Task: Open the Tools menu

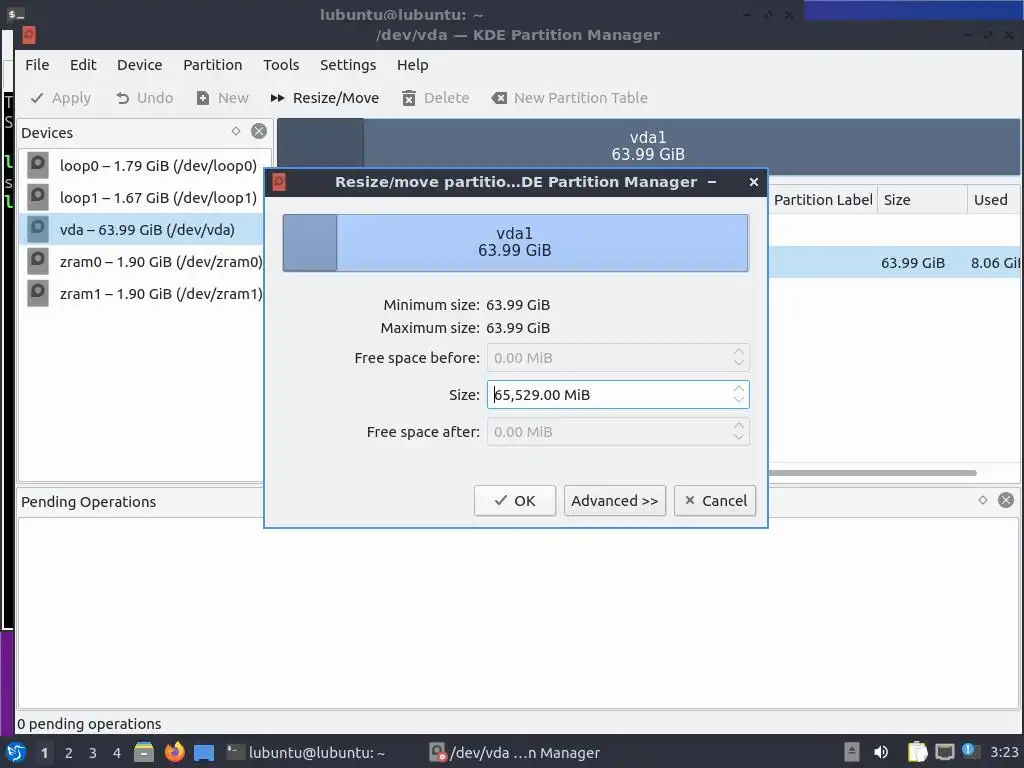Action: click(281, 65)
